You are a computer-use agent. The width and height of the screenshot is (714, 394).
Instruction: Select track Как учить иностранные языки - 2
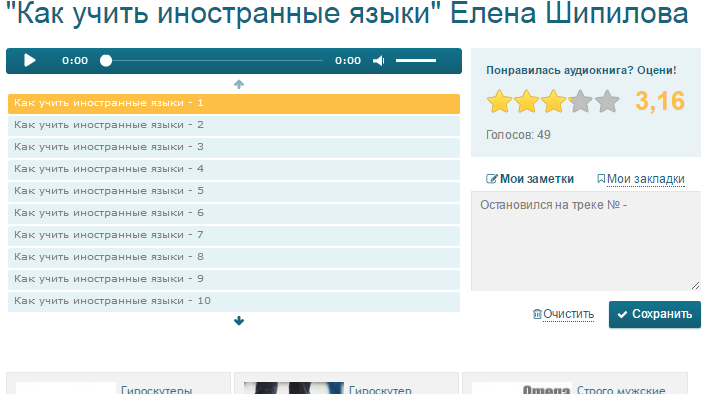tap(234, 125)
